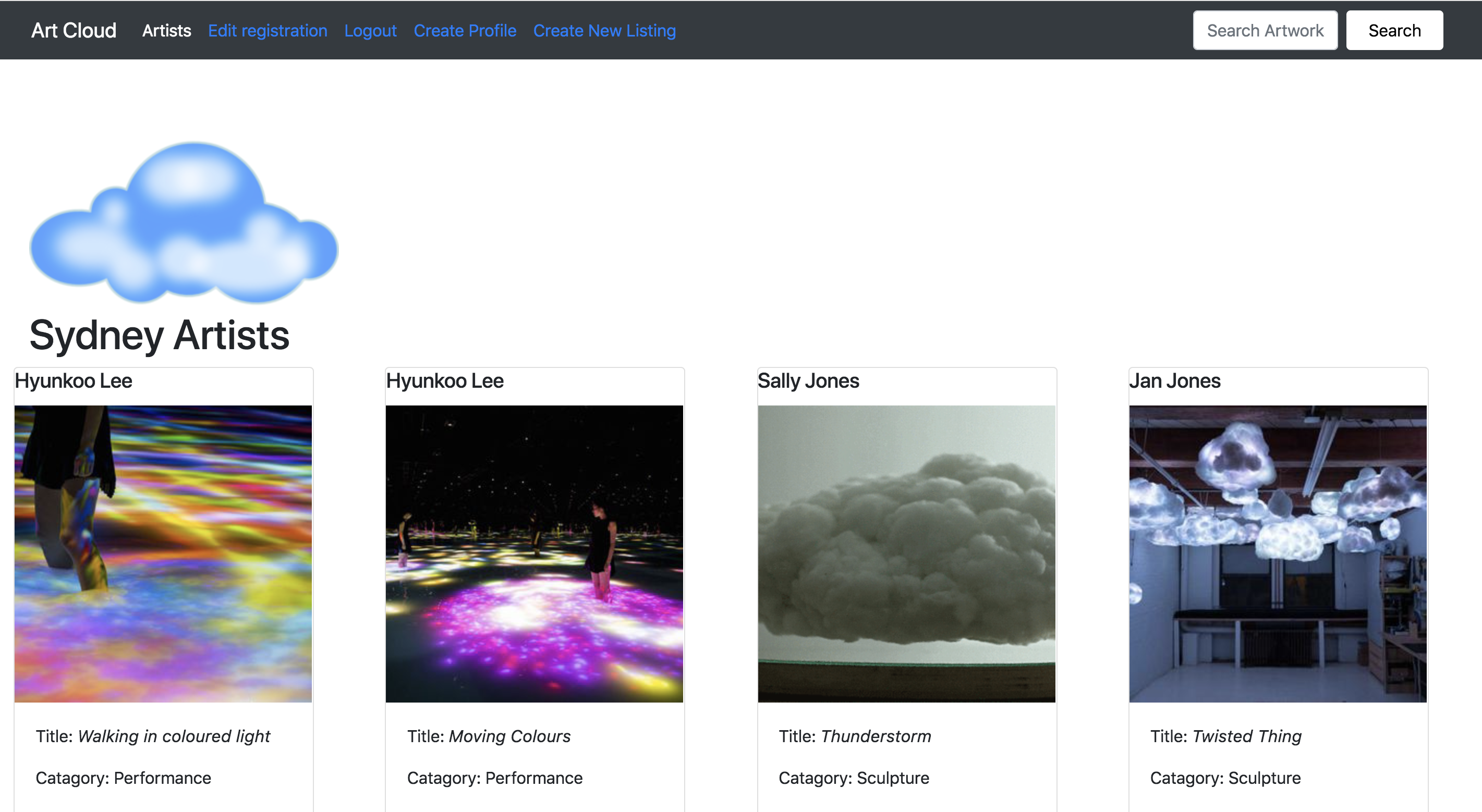The height and width of the screenshot is (812, 1482).
Task: Click second Hyunkoo Lee card heading
Action: (x=445, y=380)
